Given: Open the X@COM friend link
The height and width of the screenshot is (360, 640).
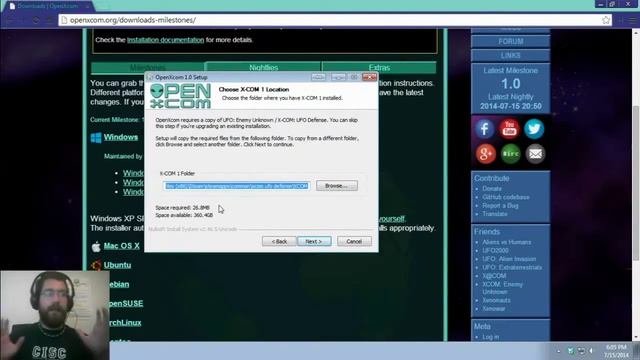Looking at the screenshot, I should tap(494, 276).
